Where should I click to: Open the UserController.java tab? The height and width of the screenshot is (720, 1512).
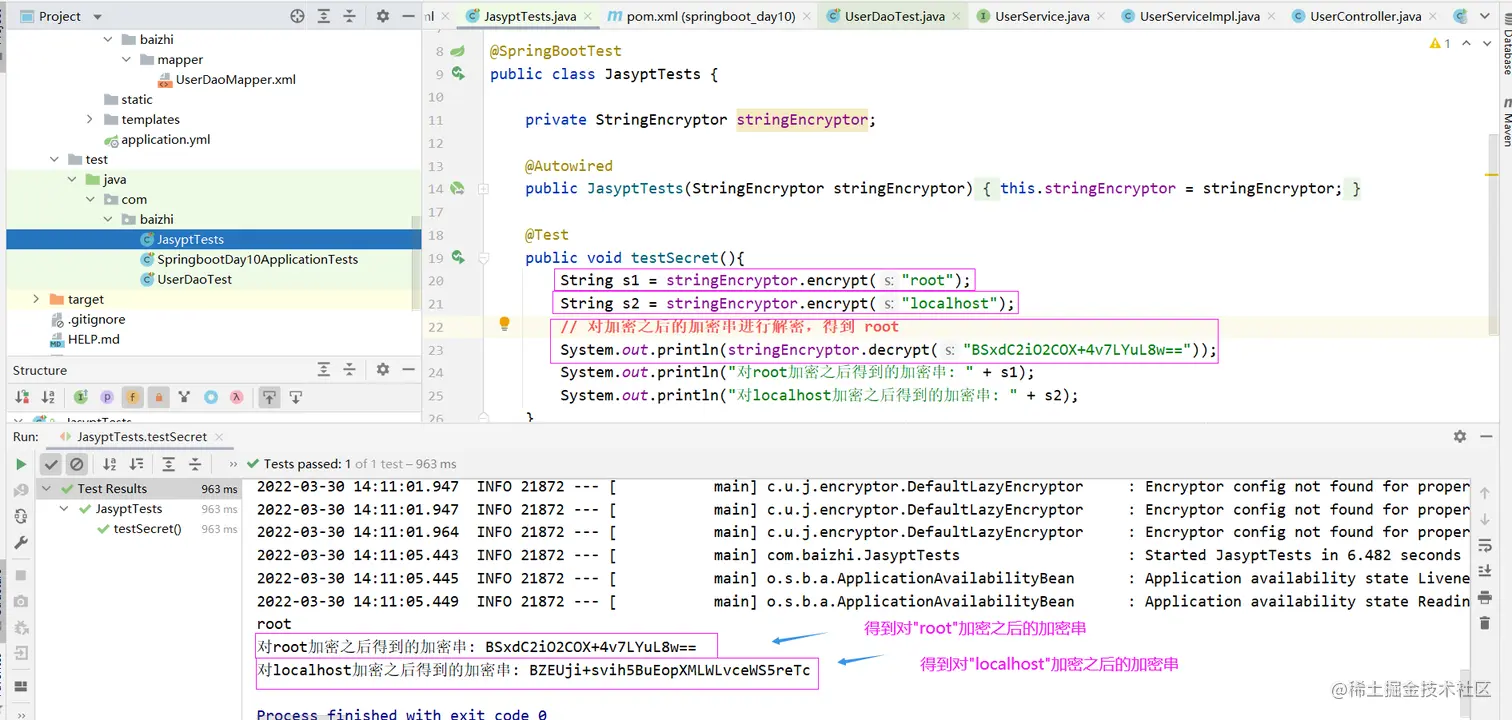point(1364,16)
